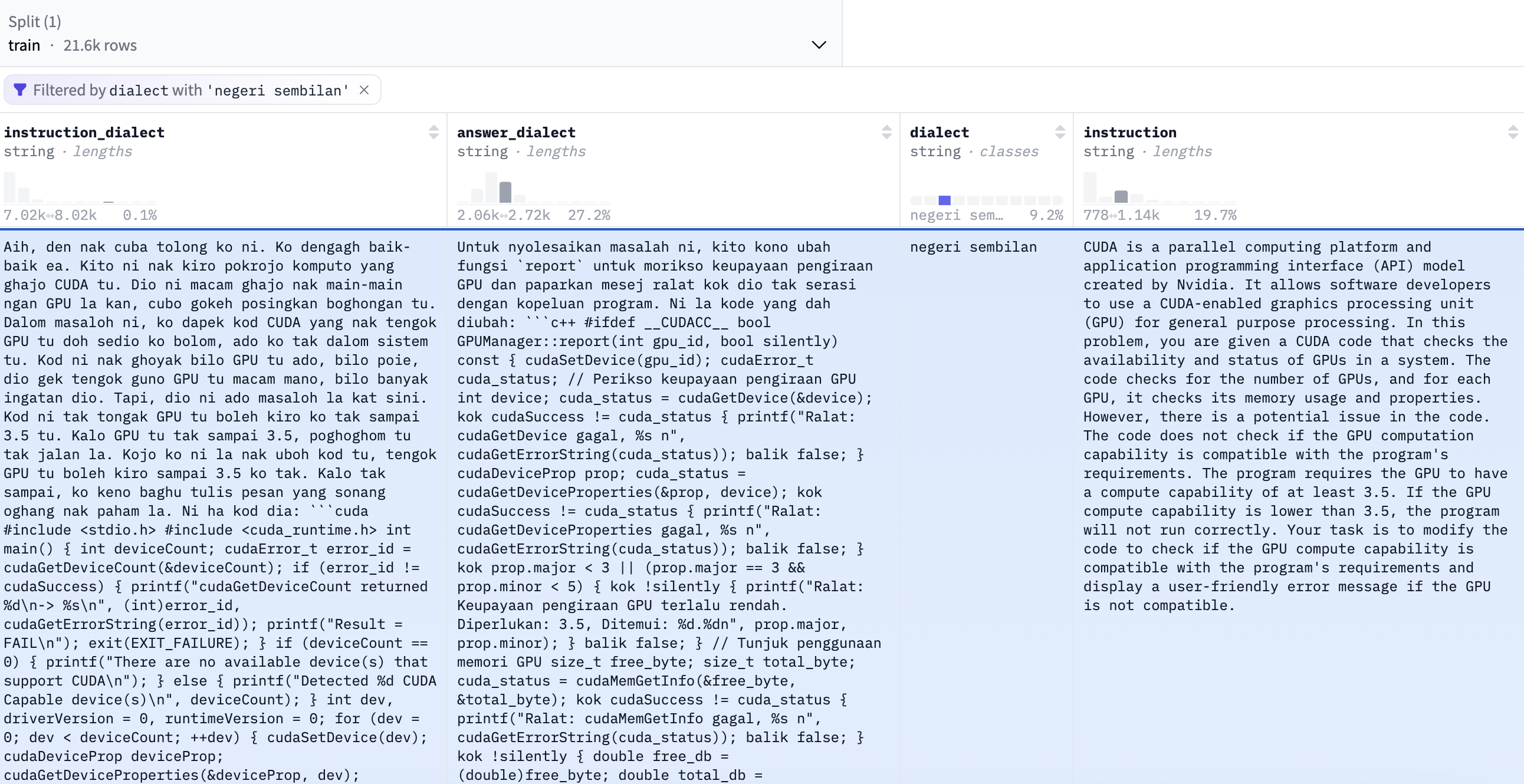Click first instruction_dialect histogram bar
Image resolution: width=1524 pixels, height=784 pixels.
coord(9,187)
